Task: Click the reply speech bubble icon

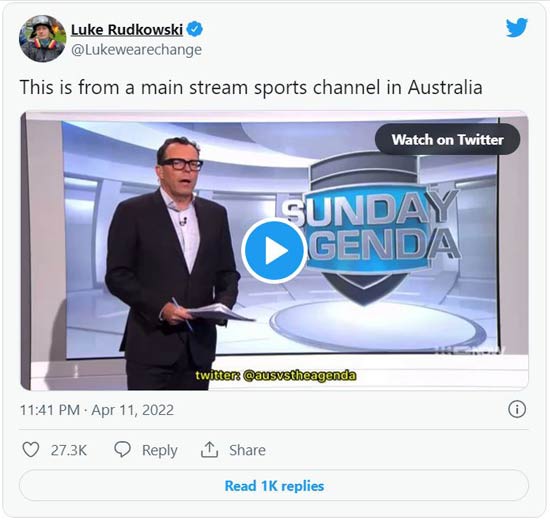Action: pos(123,449)
